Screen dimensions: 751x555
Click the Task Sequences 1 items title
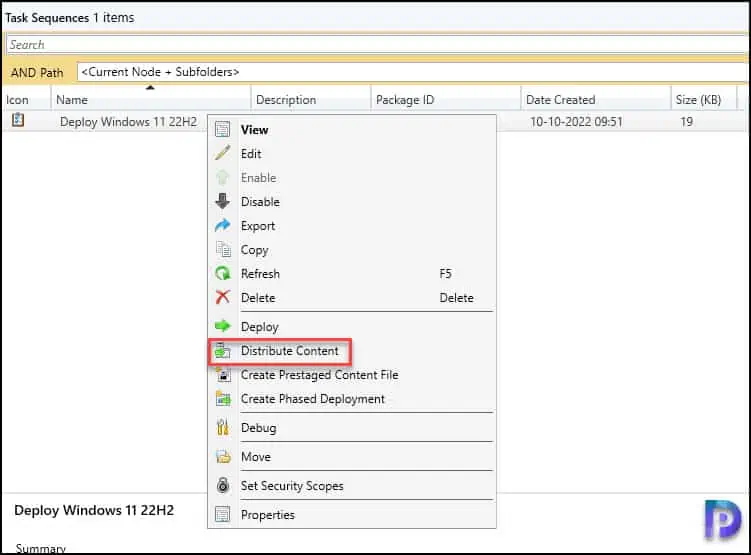pos(70,18)
